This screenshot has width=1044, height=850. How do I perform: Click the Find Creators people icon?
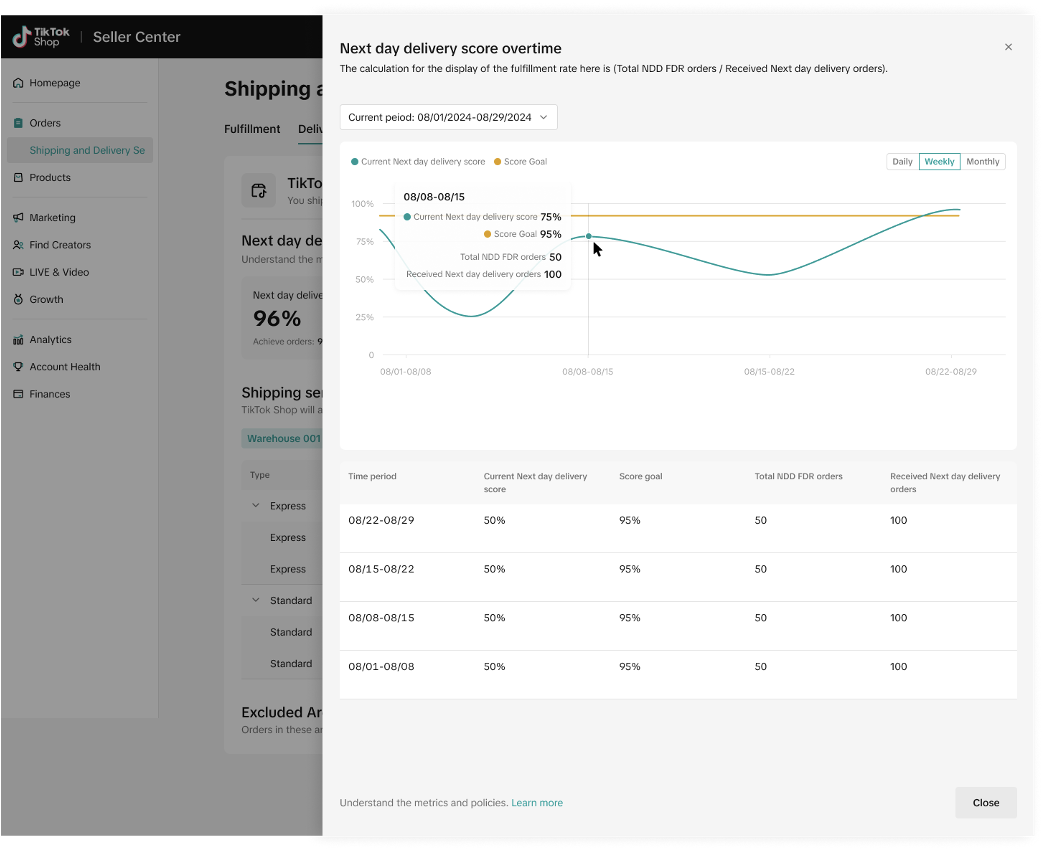click(x=18, y=245)
